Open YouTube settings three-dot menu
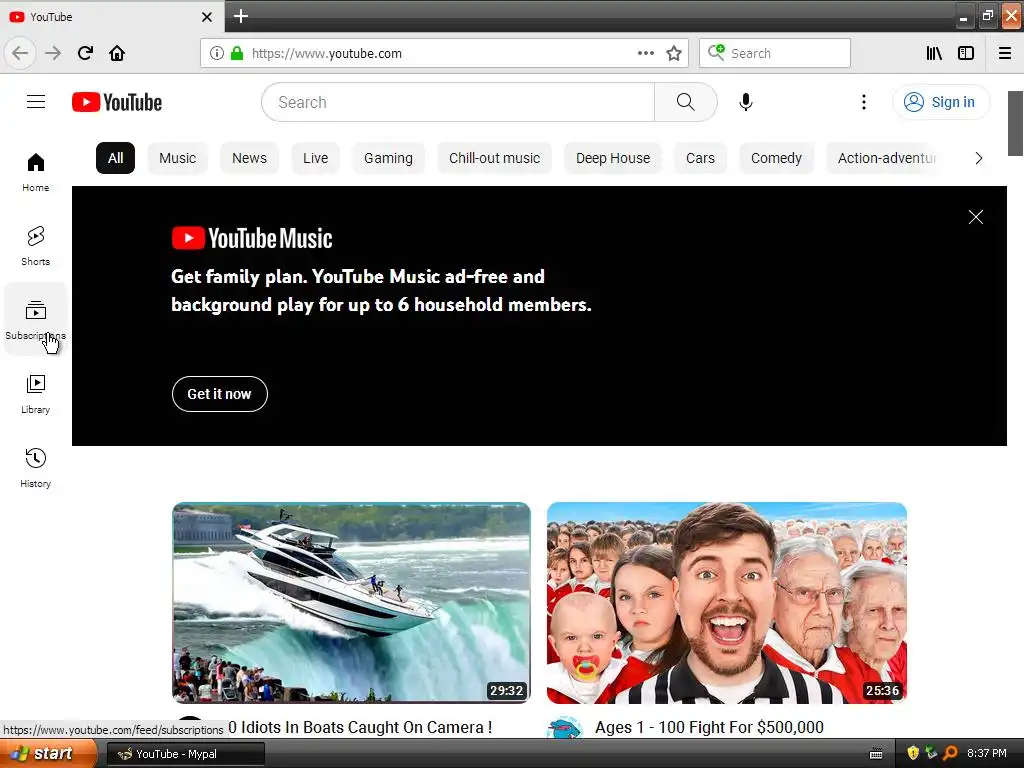1024x768 pixels. (x=863, y=102)
